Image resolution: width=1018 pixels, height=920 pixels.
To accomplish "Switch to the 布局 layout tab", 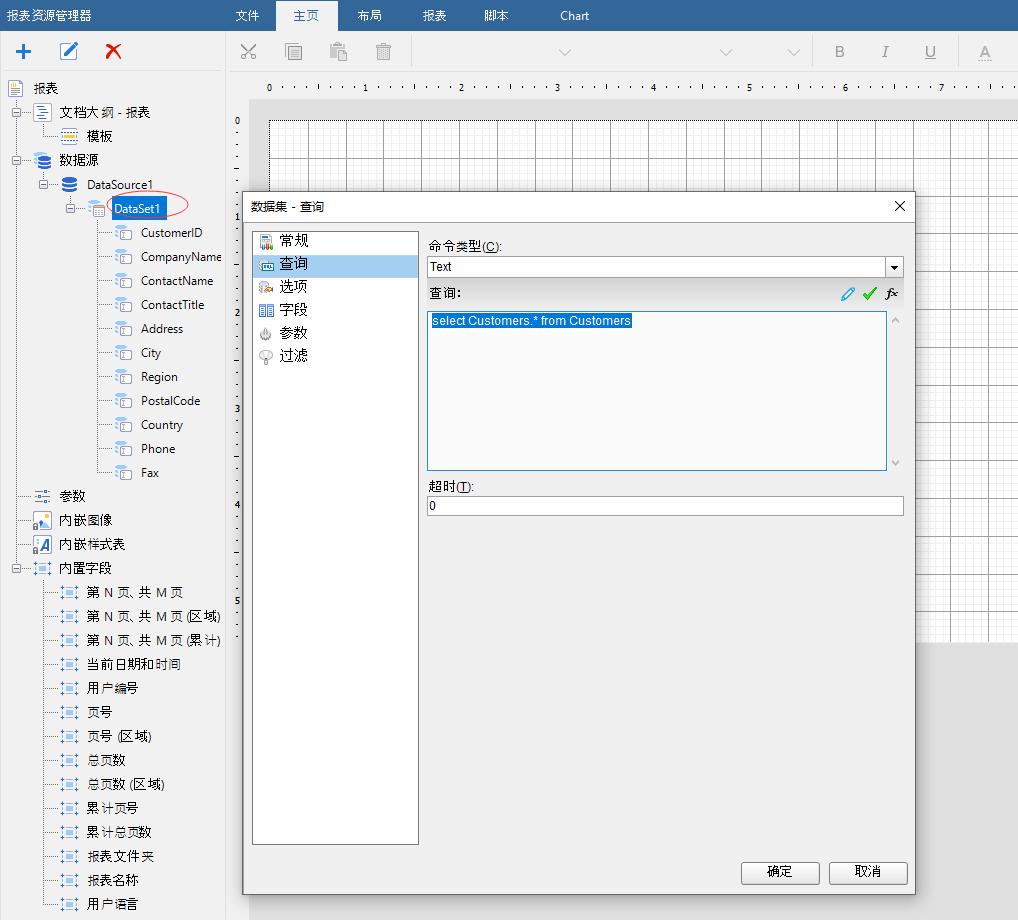I will coord(369,16).
